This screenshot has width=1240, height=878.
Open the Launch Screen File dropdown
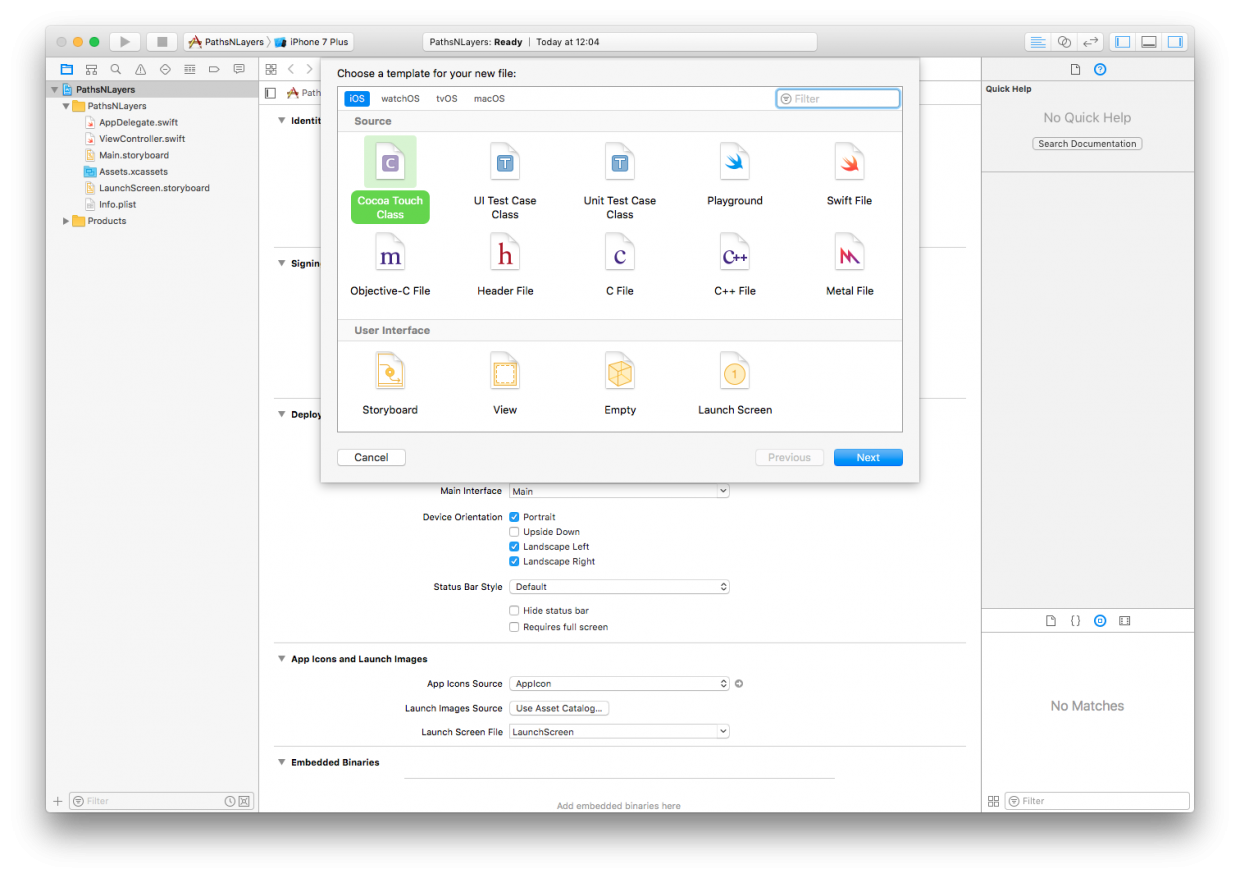(x=619, y=732)
